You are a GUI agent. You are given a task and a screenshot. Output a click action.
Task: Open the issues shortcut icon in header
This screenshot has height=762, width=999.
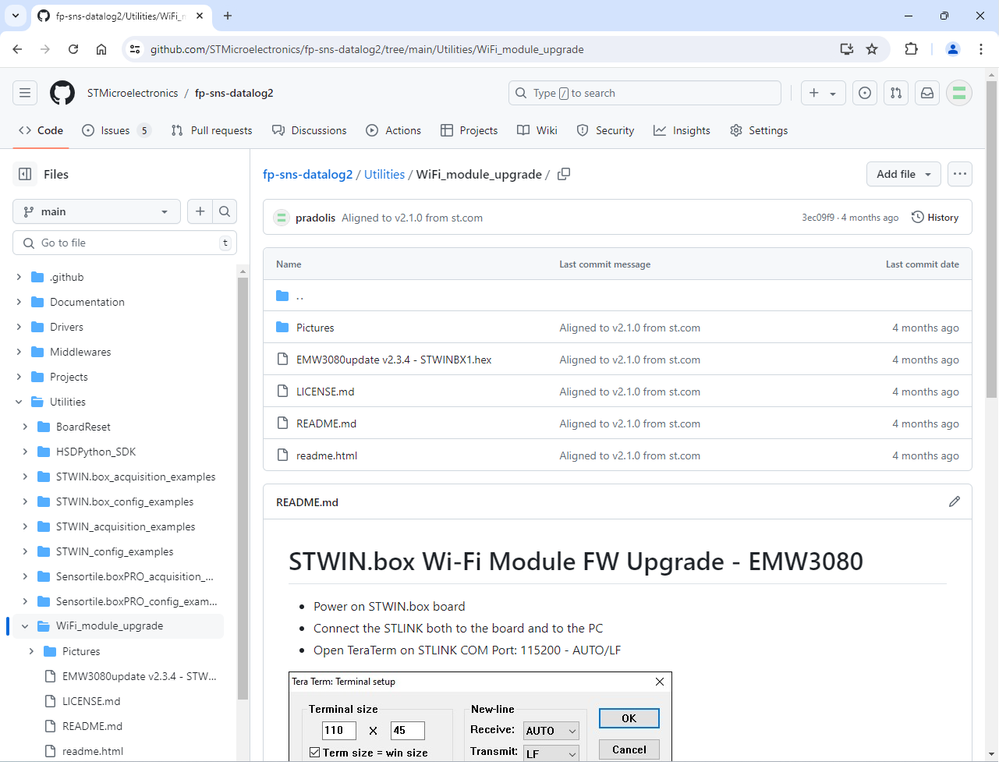(865, 93)
